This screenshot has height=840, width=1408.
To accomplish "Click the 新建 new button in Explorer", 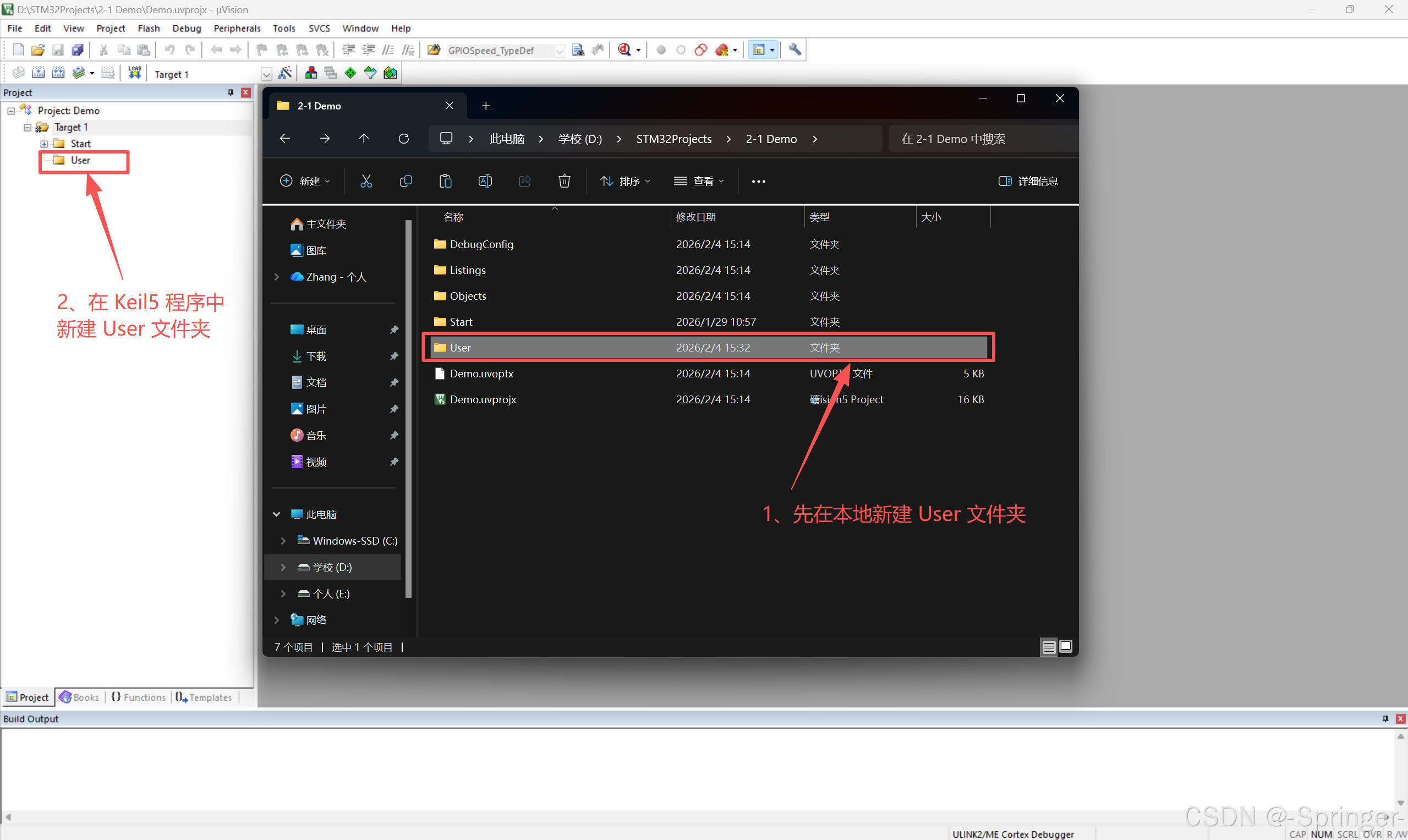I will click(305, 181).
